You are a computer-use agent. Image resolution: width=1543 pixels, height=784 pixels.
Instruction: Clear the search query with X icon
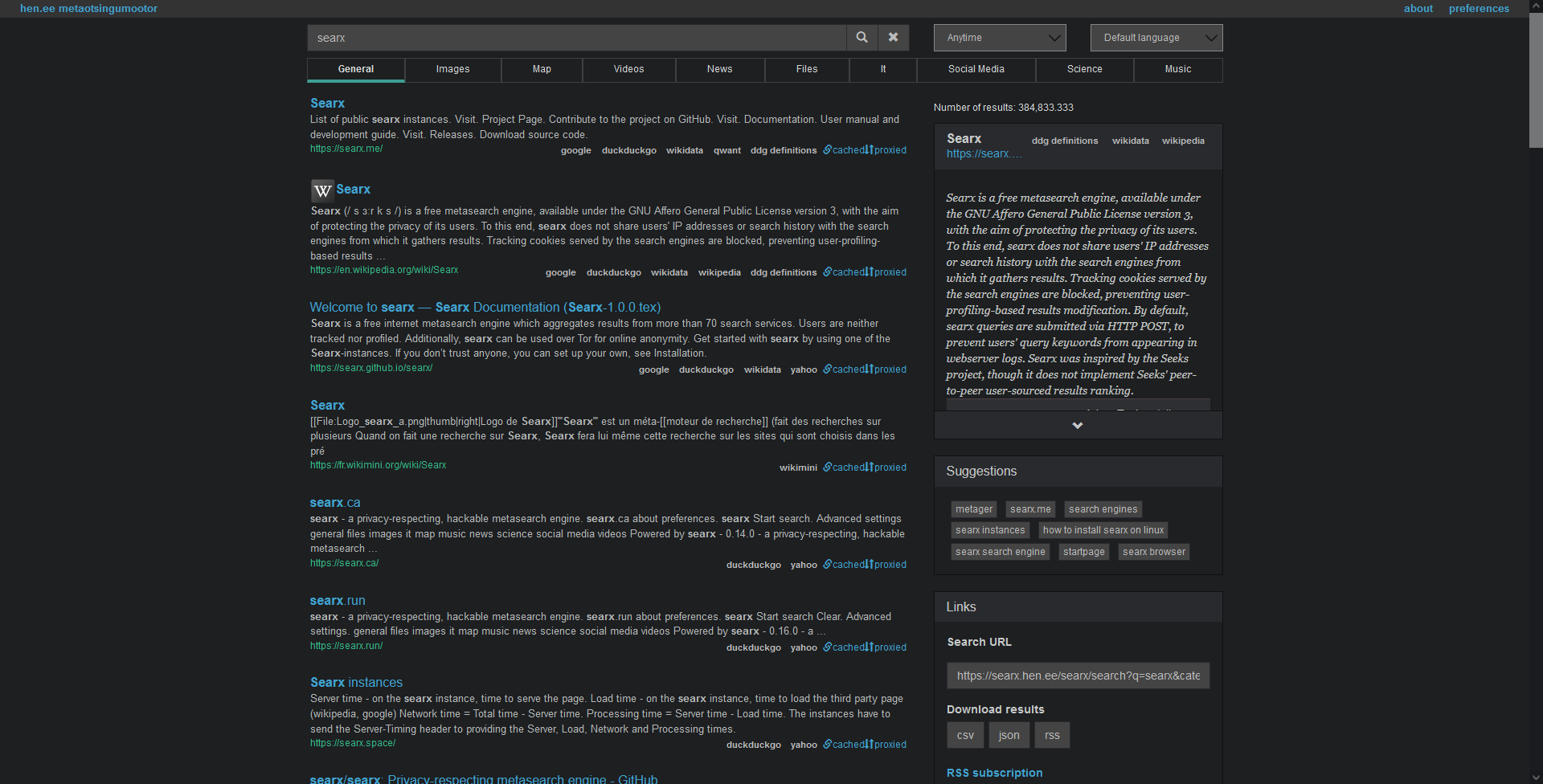point(893,38)
